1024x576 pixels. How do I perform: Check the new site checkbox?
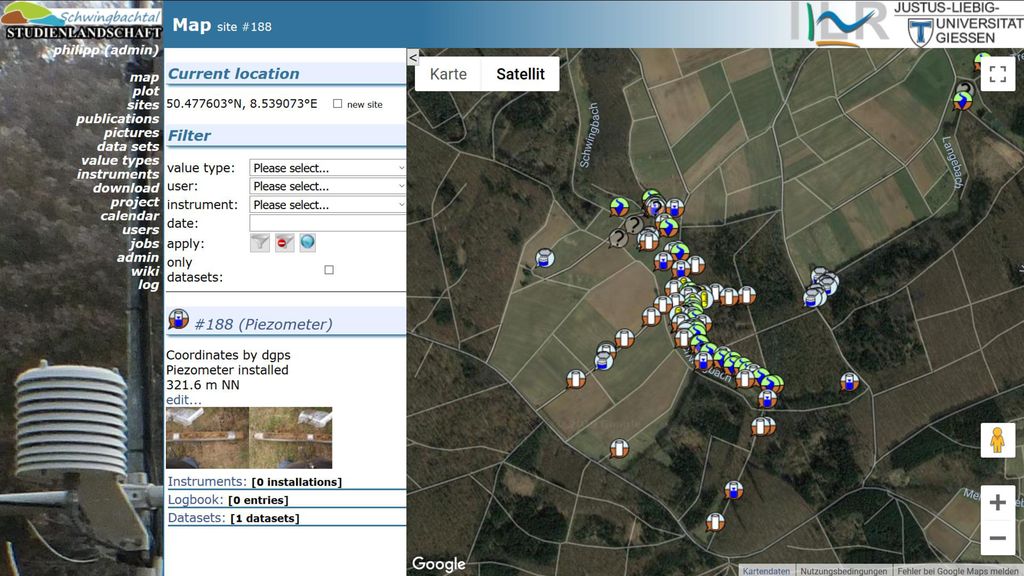337,104
